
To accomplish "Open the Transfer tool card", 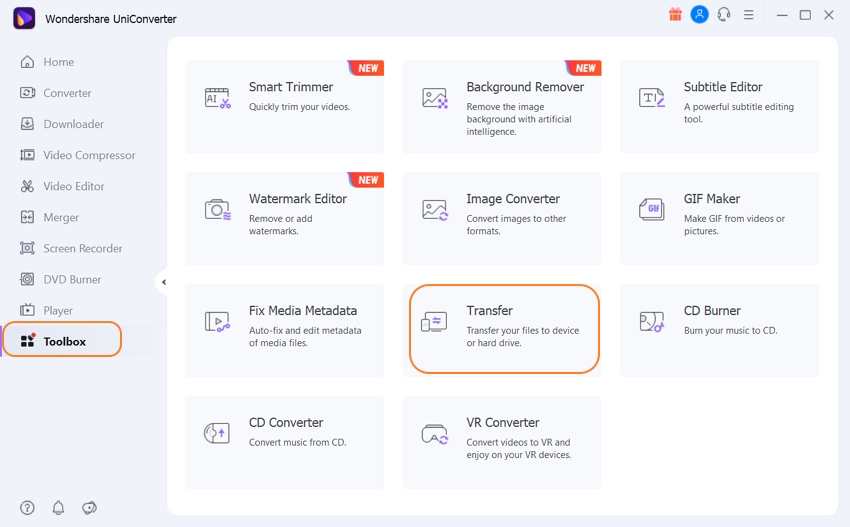I will [x=502, y=328].
